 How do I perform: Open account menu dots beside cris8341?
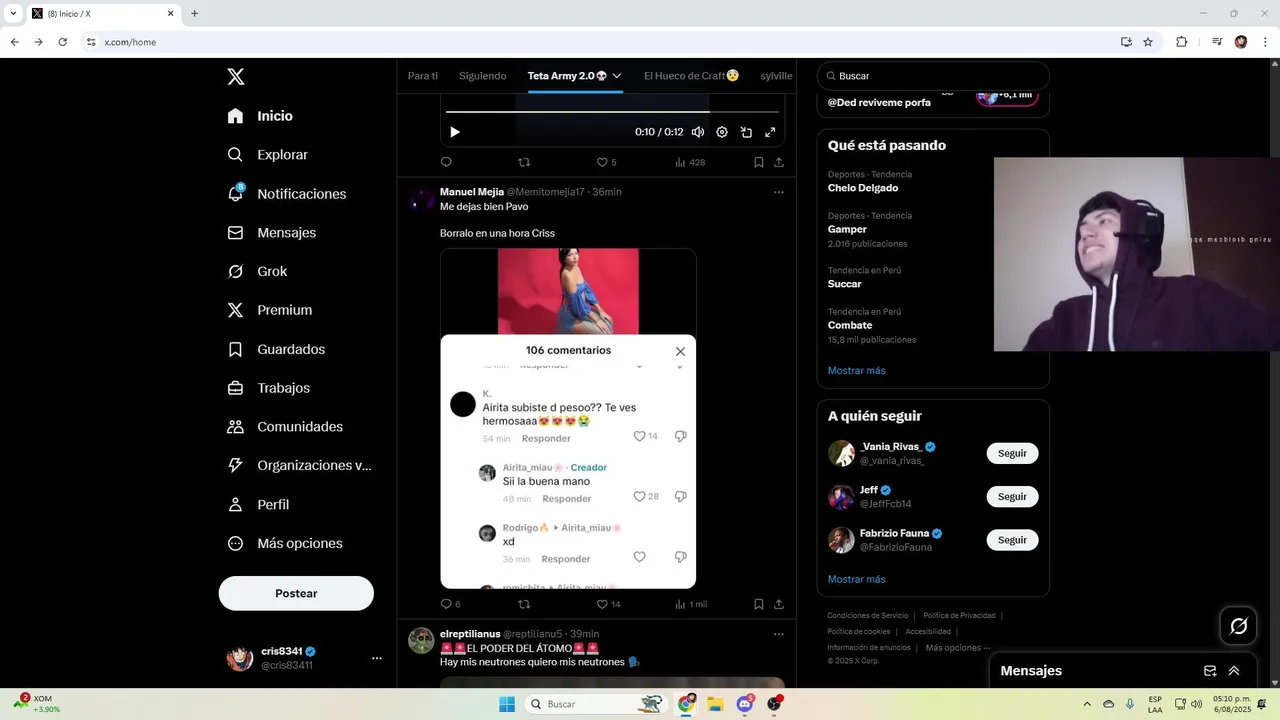[377, 658]
